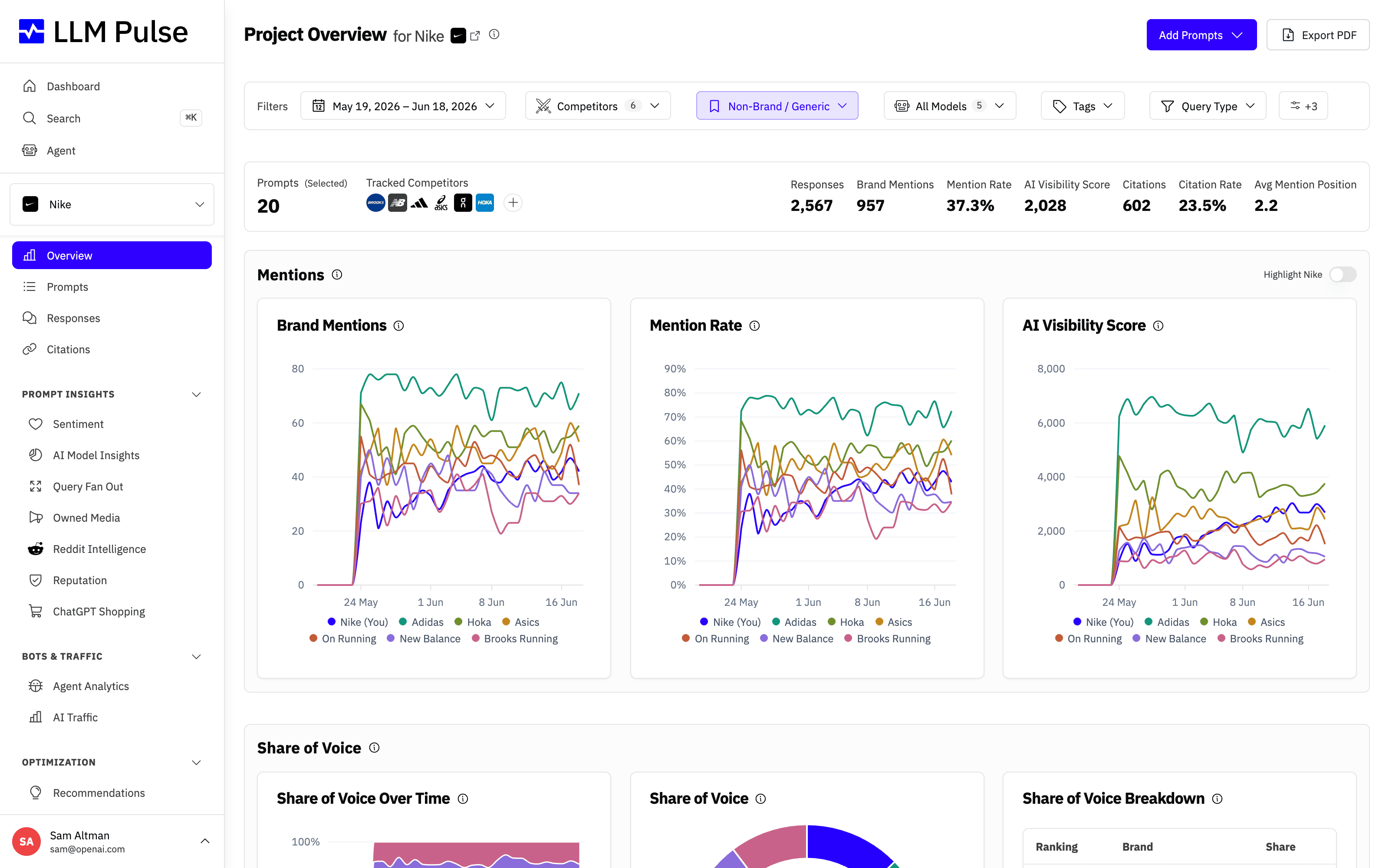Select Overview in sidebar navigation
Viewport: 1389px width, 868px height.
coord(112,256)
